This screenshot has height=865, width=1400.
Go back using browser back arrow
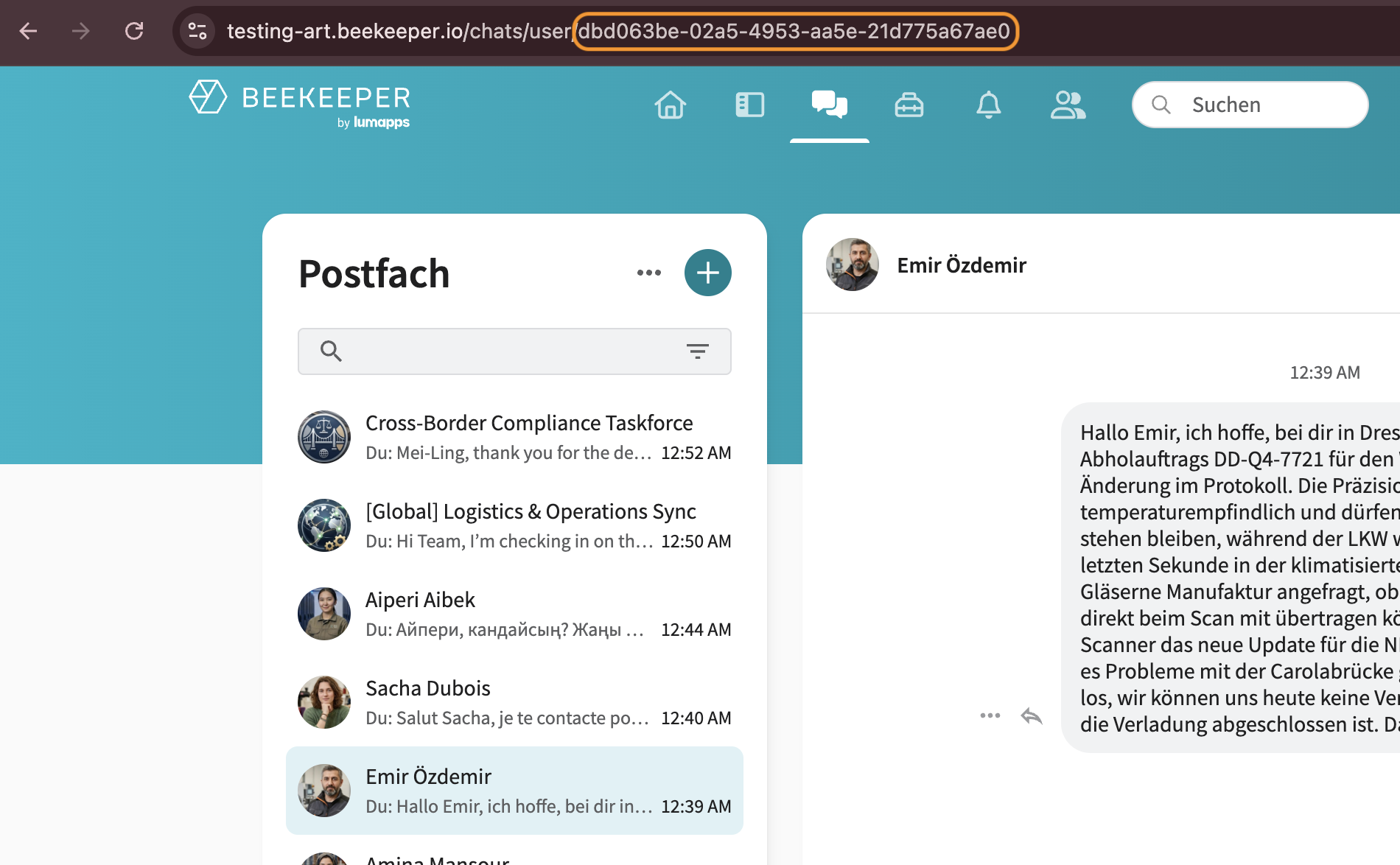[28, 31]
